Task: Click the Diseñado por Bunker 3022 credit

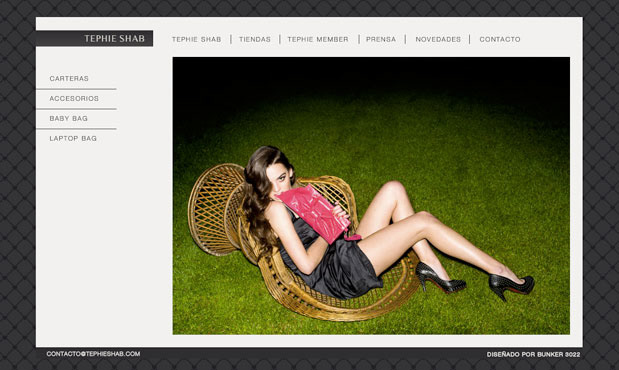Action: (x=533, y=355)
